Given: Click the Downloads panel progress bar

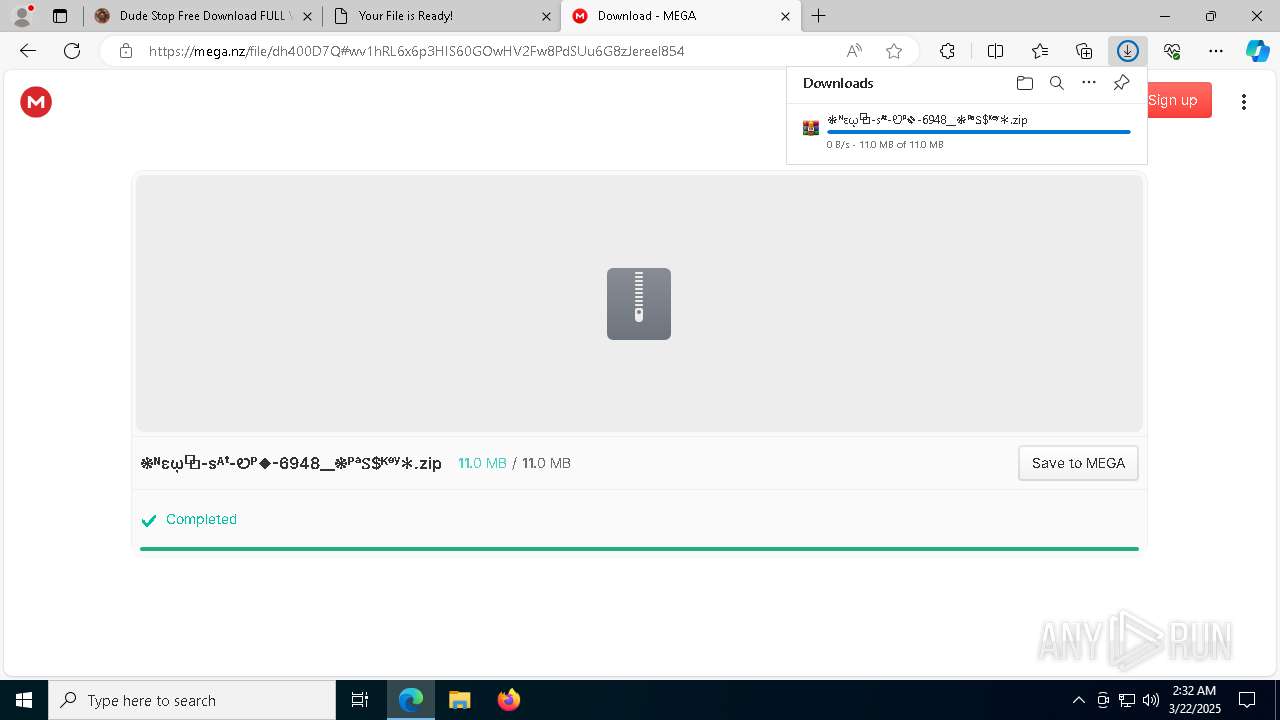Looking at the screenshot, I should click(978, 132).
